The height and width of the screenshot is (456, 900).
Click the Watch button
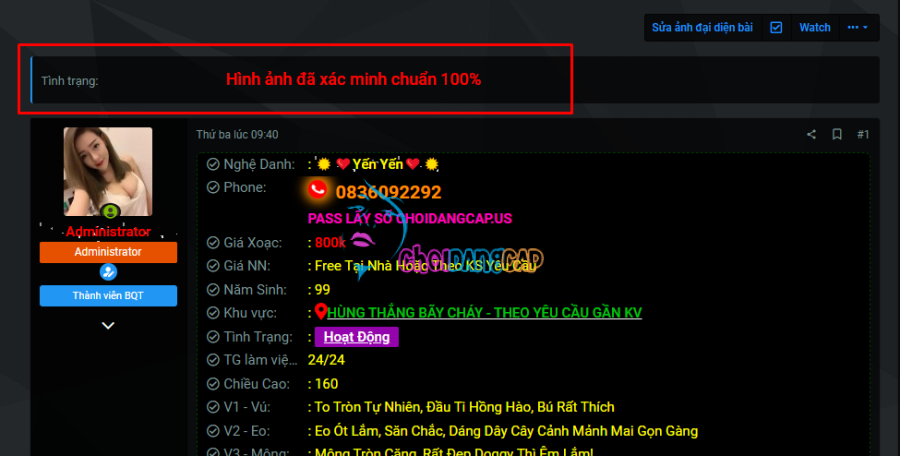[815, 28]
